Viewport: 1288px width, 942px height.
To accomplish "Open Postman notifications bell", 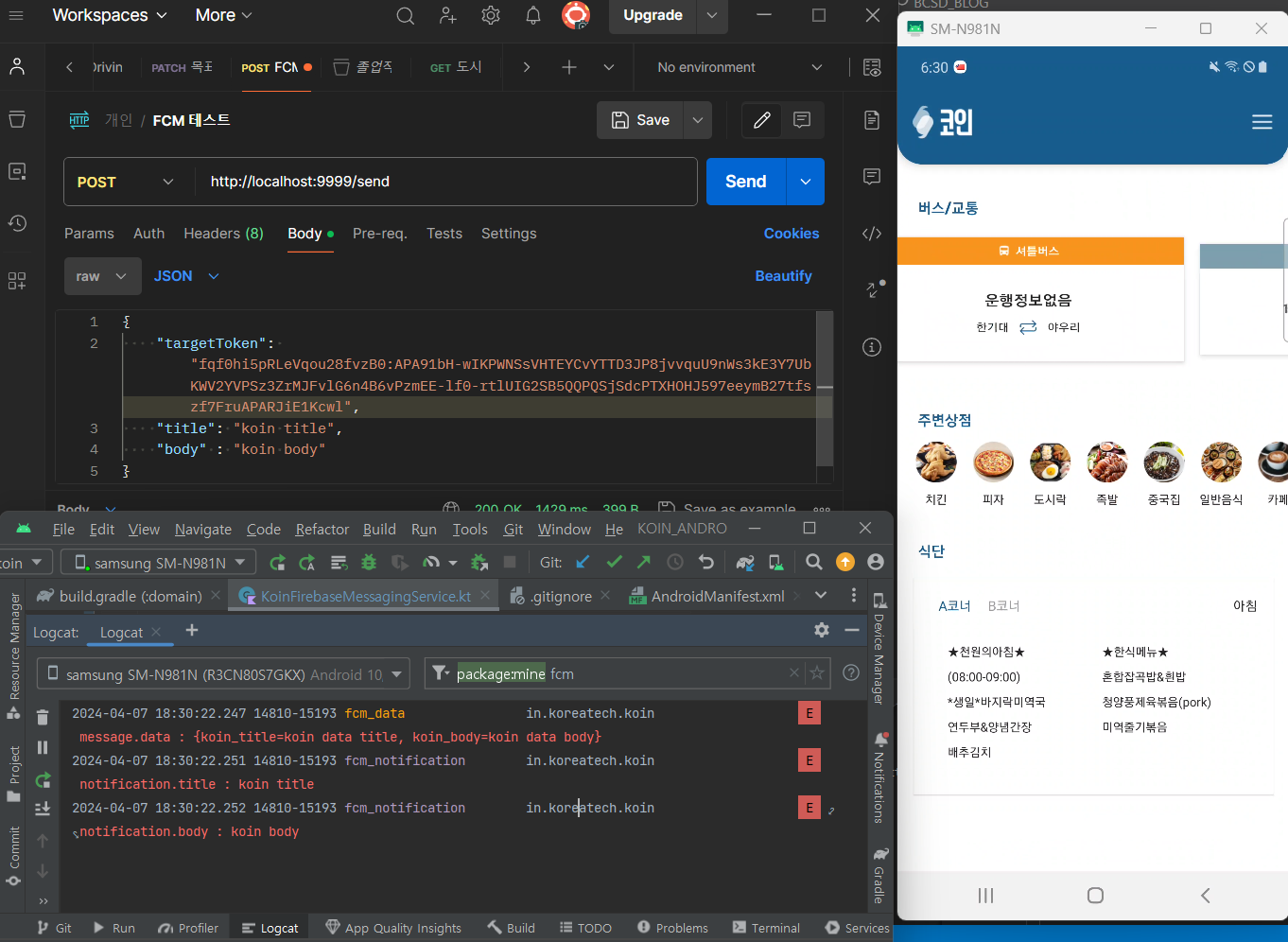I will 533,15.
